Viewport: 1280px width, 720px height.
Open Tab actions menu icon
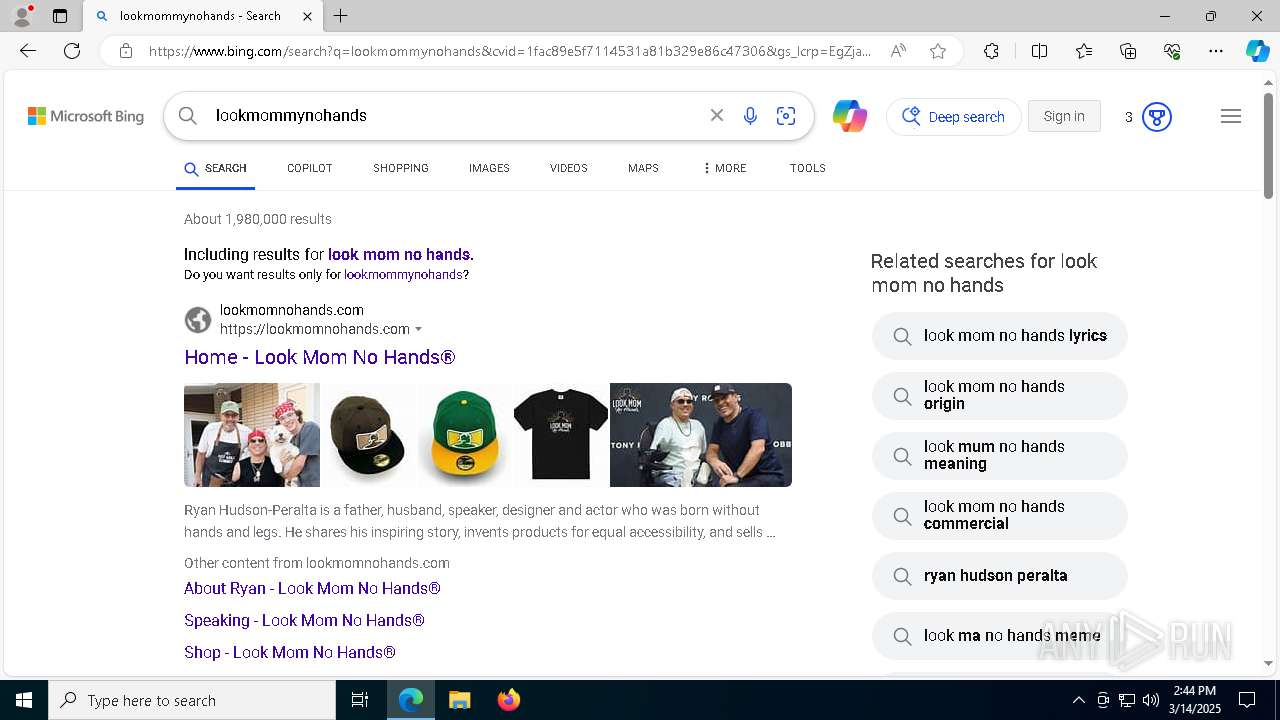tap(60, 16)
